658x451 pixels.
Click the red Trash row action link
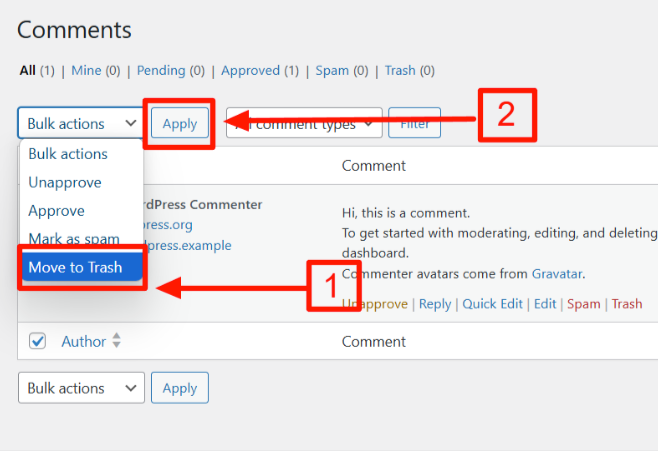click(627, 303)
